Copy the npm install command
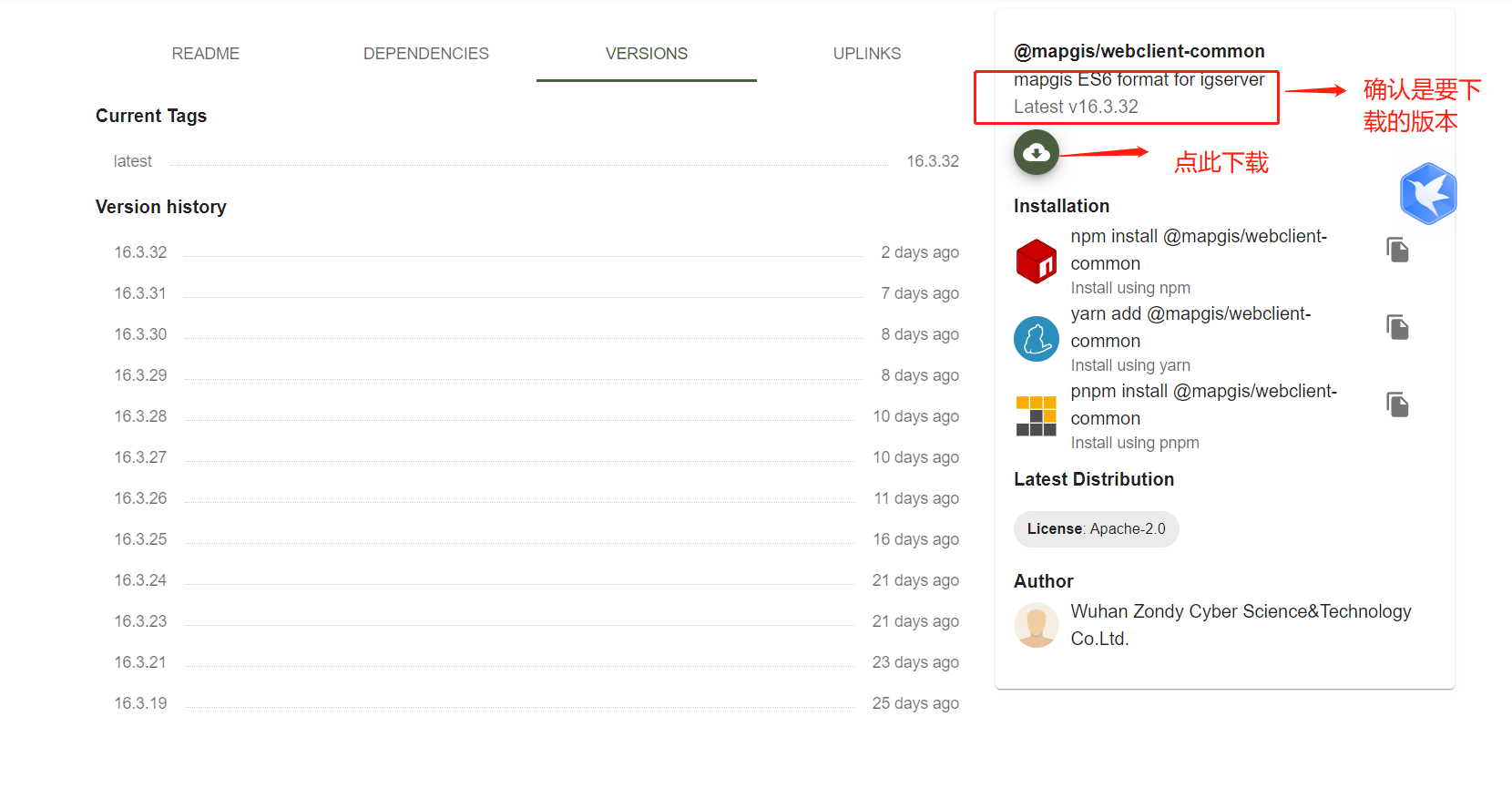The height and width of the screenshot is (809, 1512). tap(1397, 250)
